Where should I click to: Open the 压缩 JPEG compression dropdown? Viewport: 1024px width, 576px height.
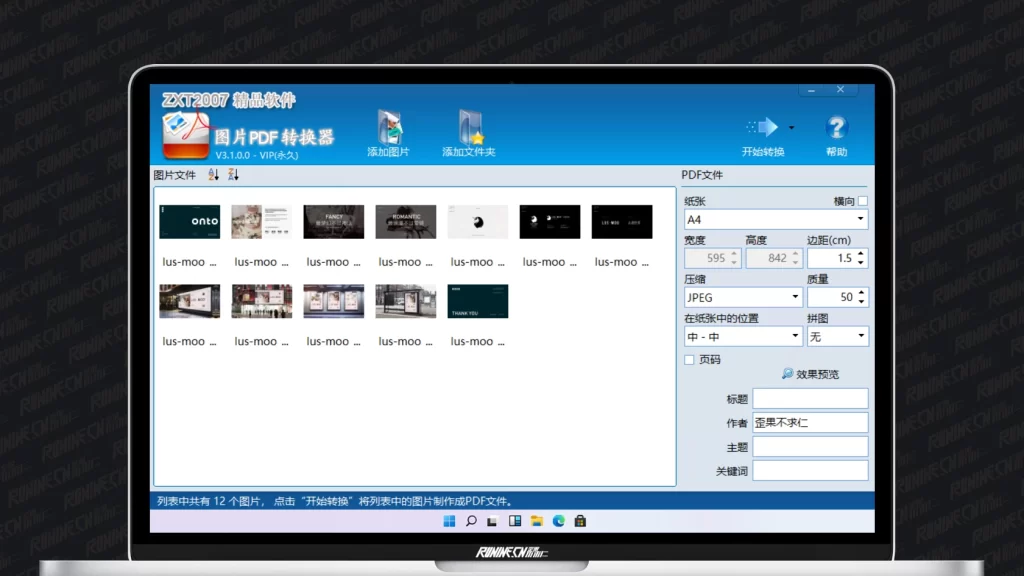(796, 298)
